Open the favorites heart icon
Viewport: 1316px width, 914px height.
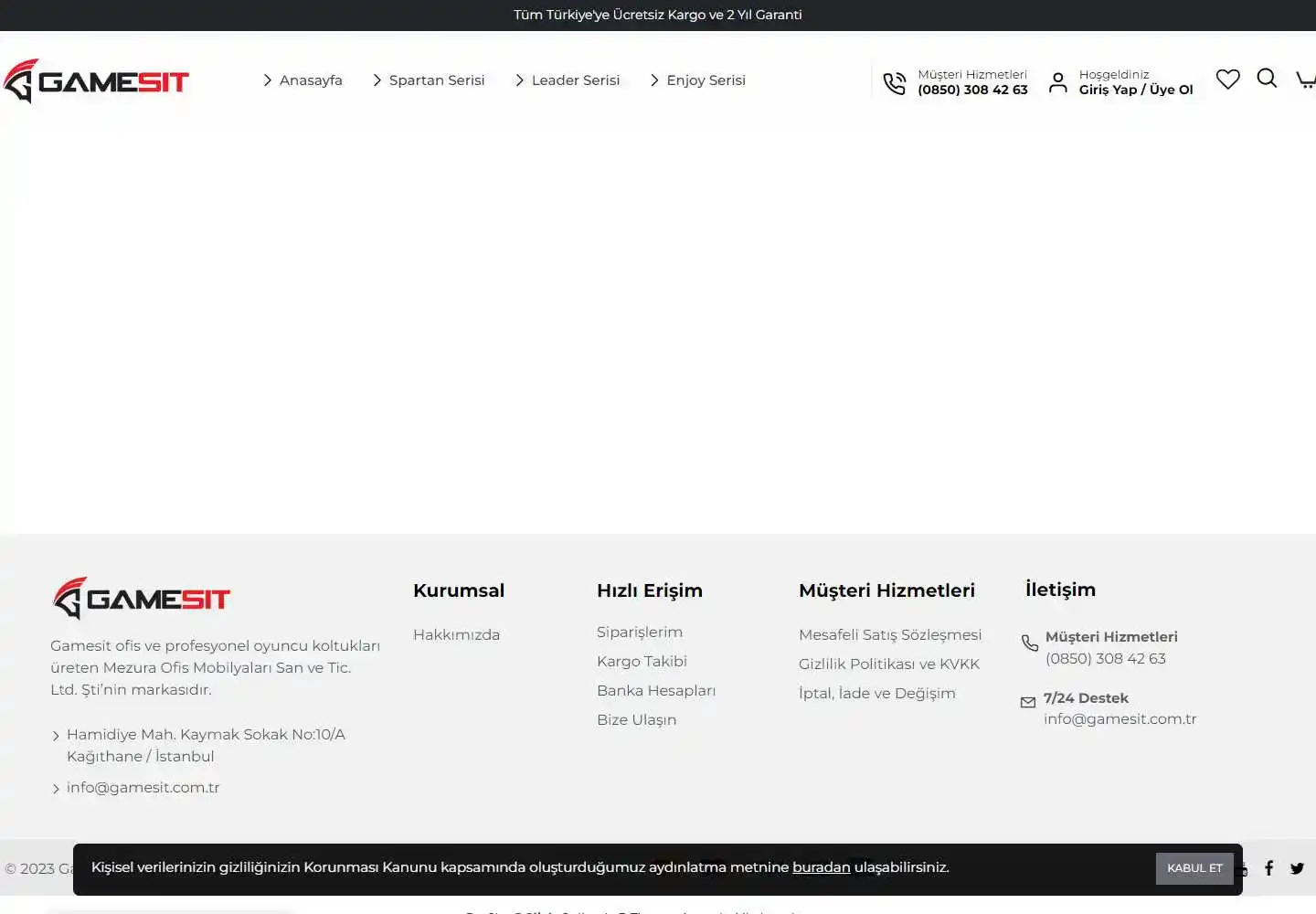tap(1228, 80)
